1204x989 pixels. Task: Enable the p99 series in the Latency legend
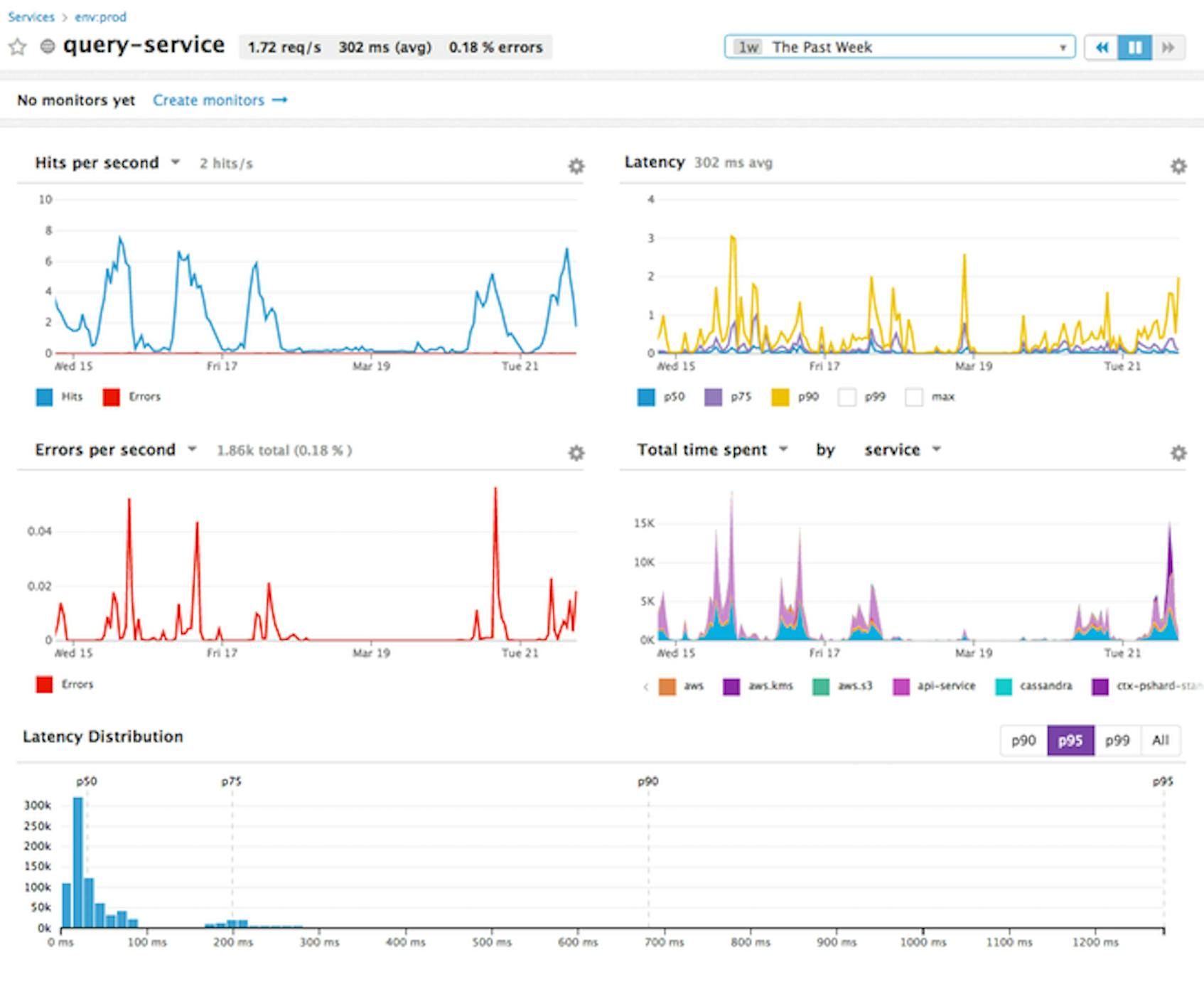847,397
